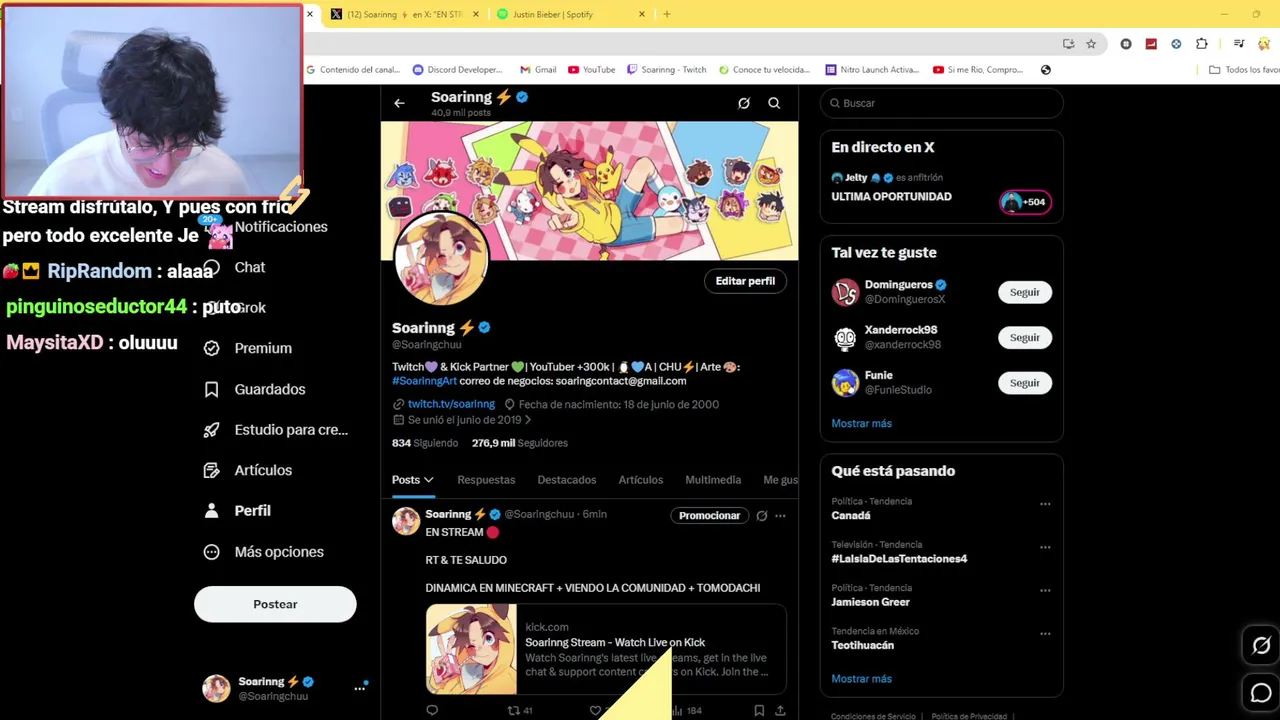Screen dimensions: 1280x720
Task: Open the twitch.tv/soarinng link
Action: tap(451, 404)
